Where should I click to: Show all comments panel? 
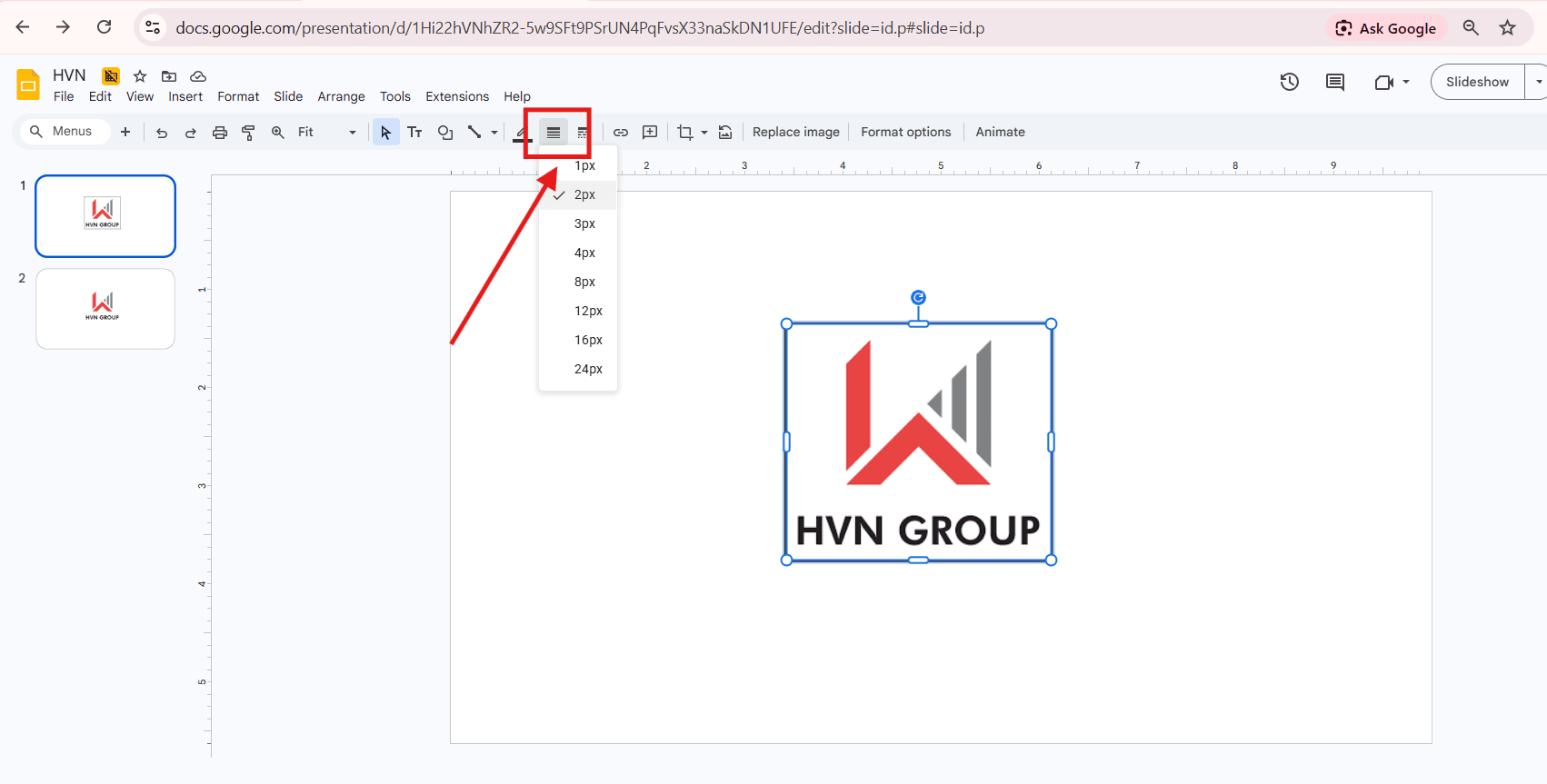[1335, 82]
